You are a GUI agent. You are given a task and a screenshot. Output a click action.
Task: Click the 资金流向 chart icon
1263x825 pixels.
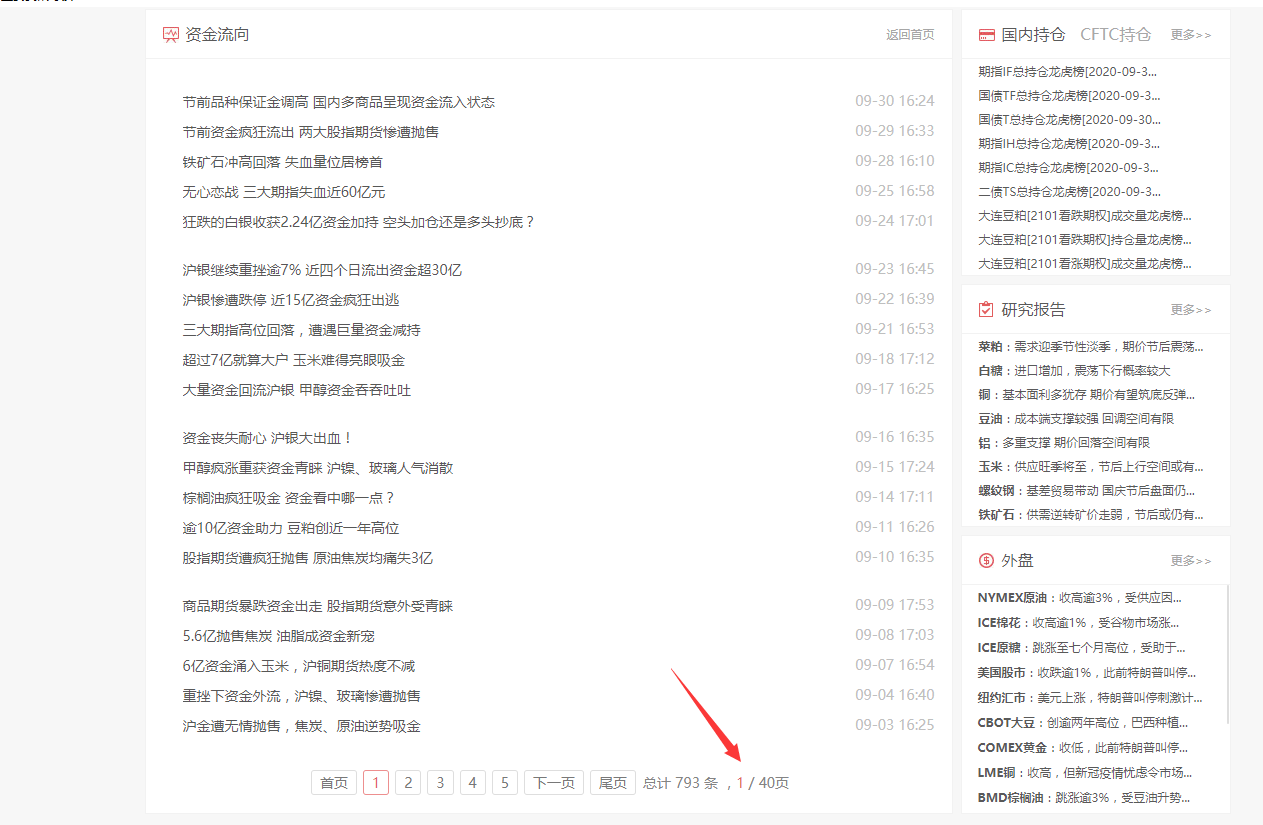pyautogui.click(x=171, y=35)
